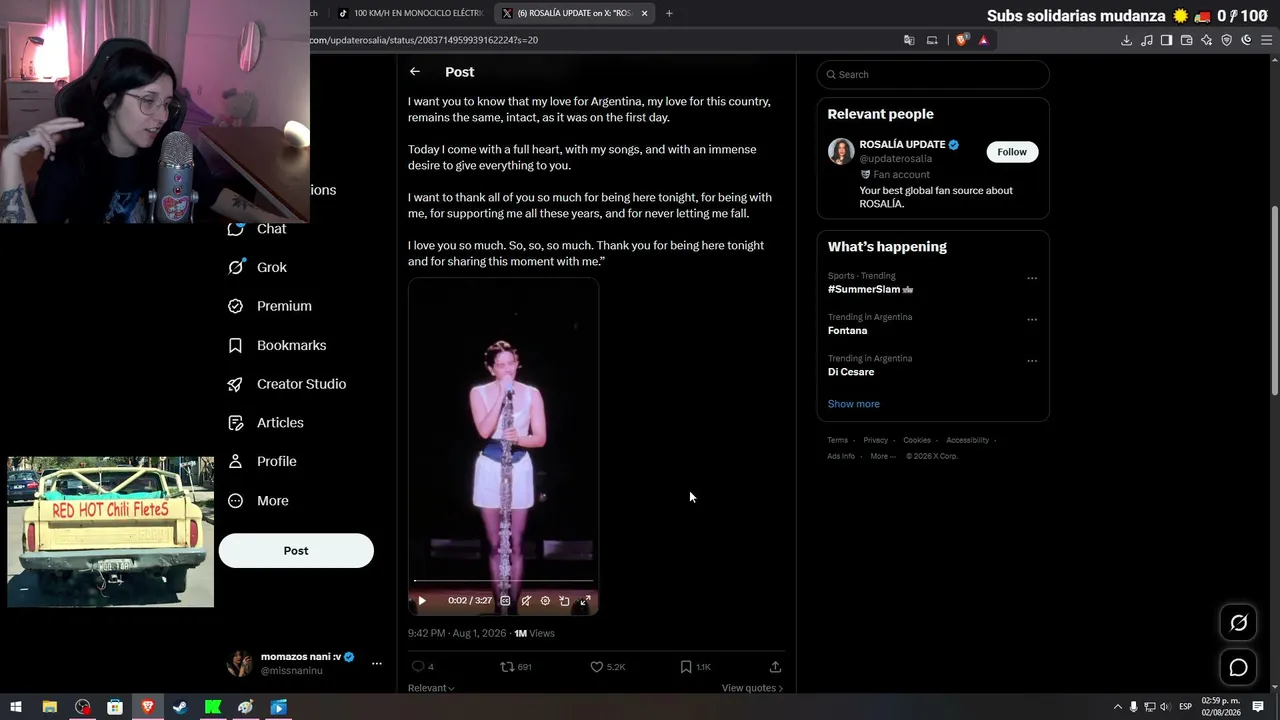Open options for Fontana trend
1280x720 pixels.
tap(1032, 320)
